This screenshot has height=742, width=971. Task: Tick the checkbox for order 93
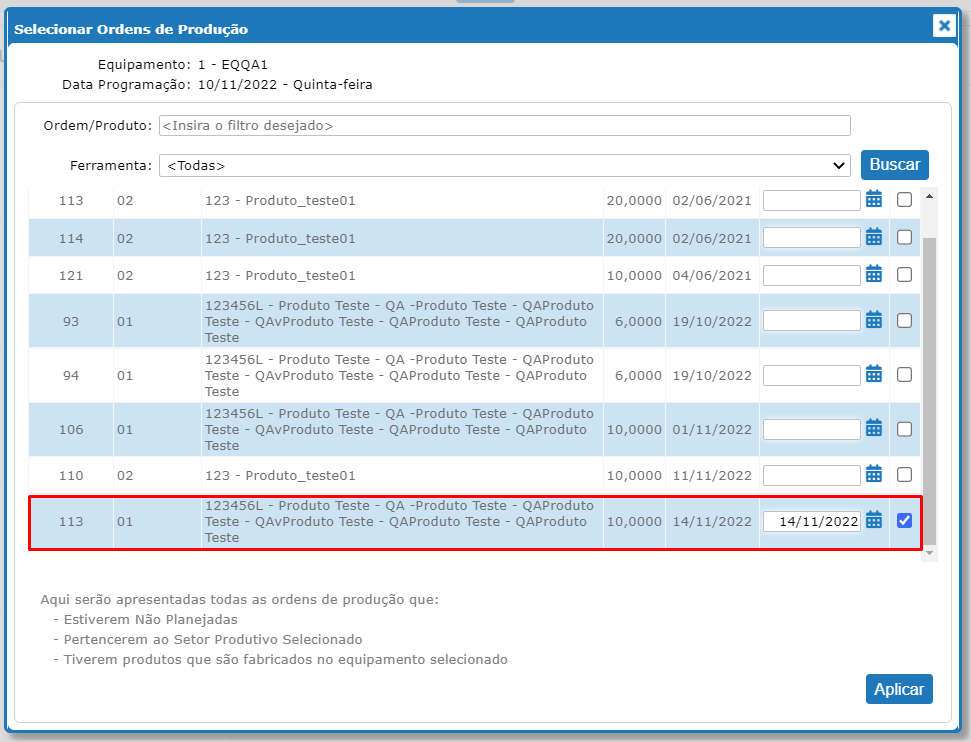click(904, 320)
